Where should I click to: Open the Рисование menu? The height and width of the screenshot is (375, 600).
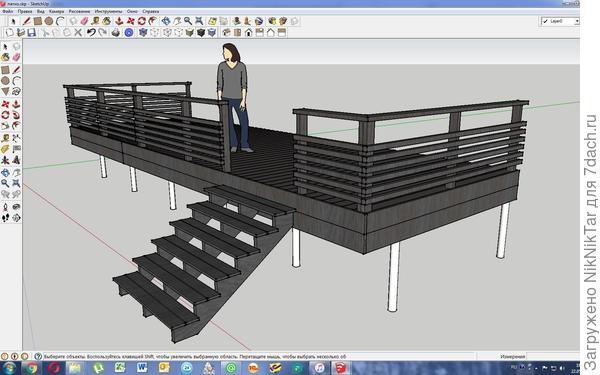coord(79,11)
